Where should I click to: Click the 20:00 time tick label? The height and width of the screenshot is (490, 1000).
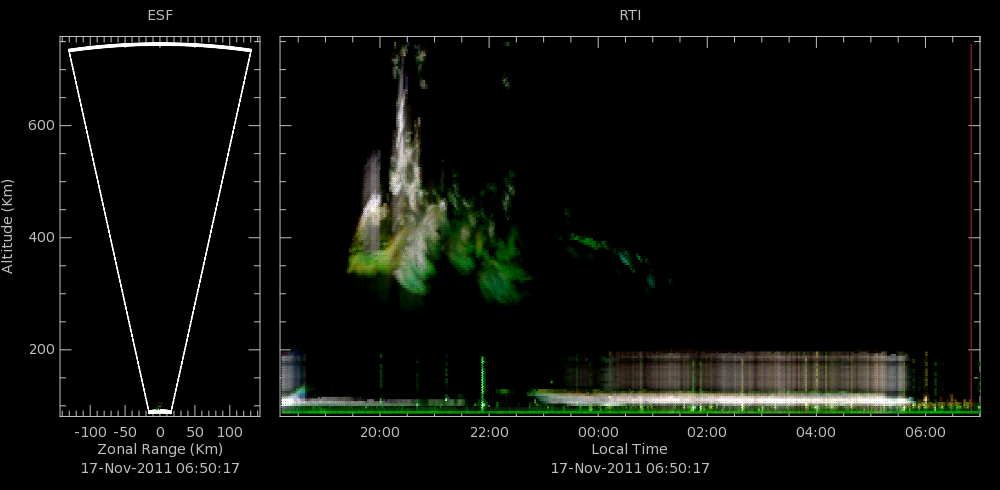tap(380, 432)
